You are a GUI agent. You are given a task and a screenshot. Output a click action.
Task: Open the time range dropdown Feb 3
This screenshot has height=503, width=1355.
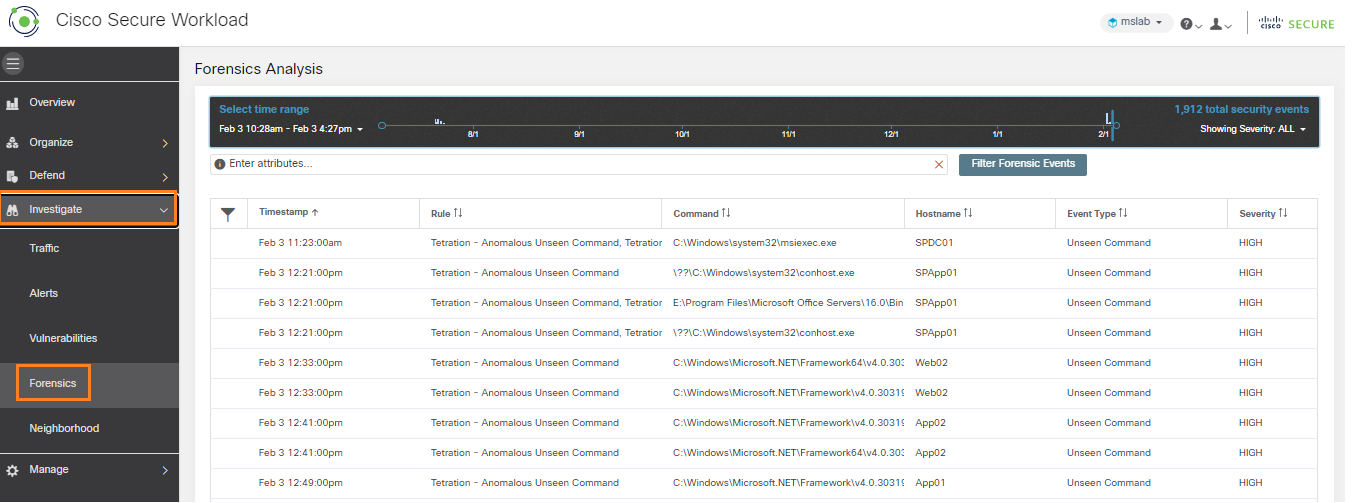pyautogui.click(x=291, y=129)
